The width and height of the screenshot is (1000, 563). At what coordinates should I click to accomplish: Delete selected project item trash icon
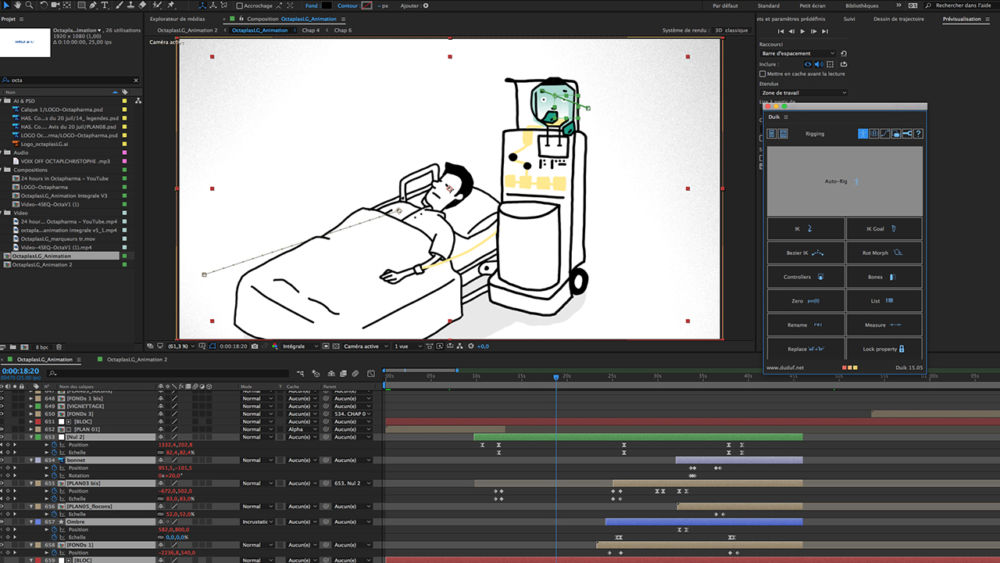(59, 347)
